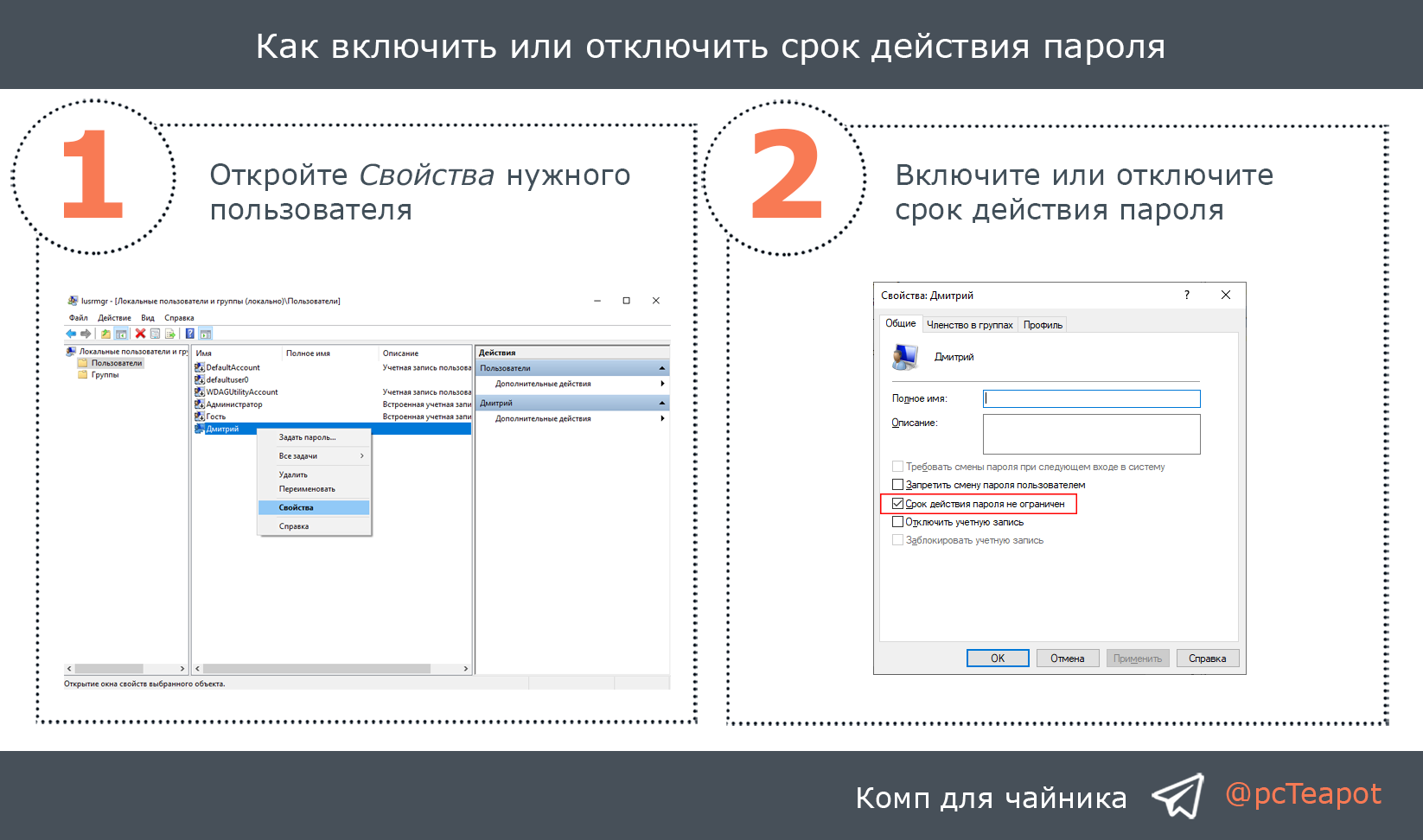Click the Properties sheet toolbar icon
Screen dimensions: 1423x840
click(155, 334)
